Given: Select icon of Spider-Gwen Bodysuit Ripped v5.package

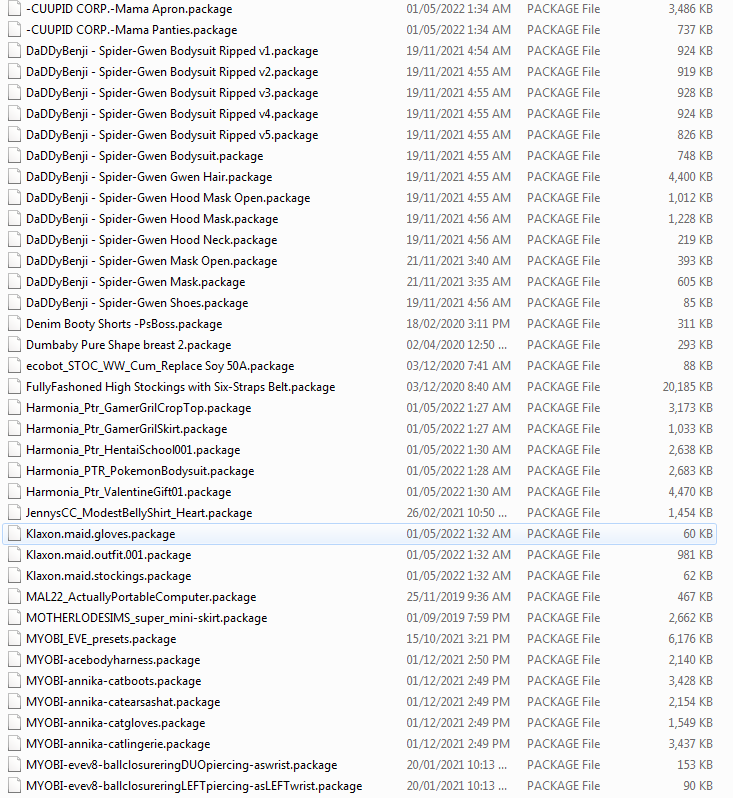Looking at the screenshot, I should coord(14,135).
